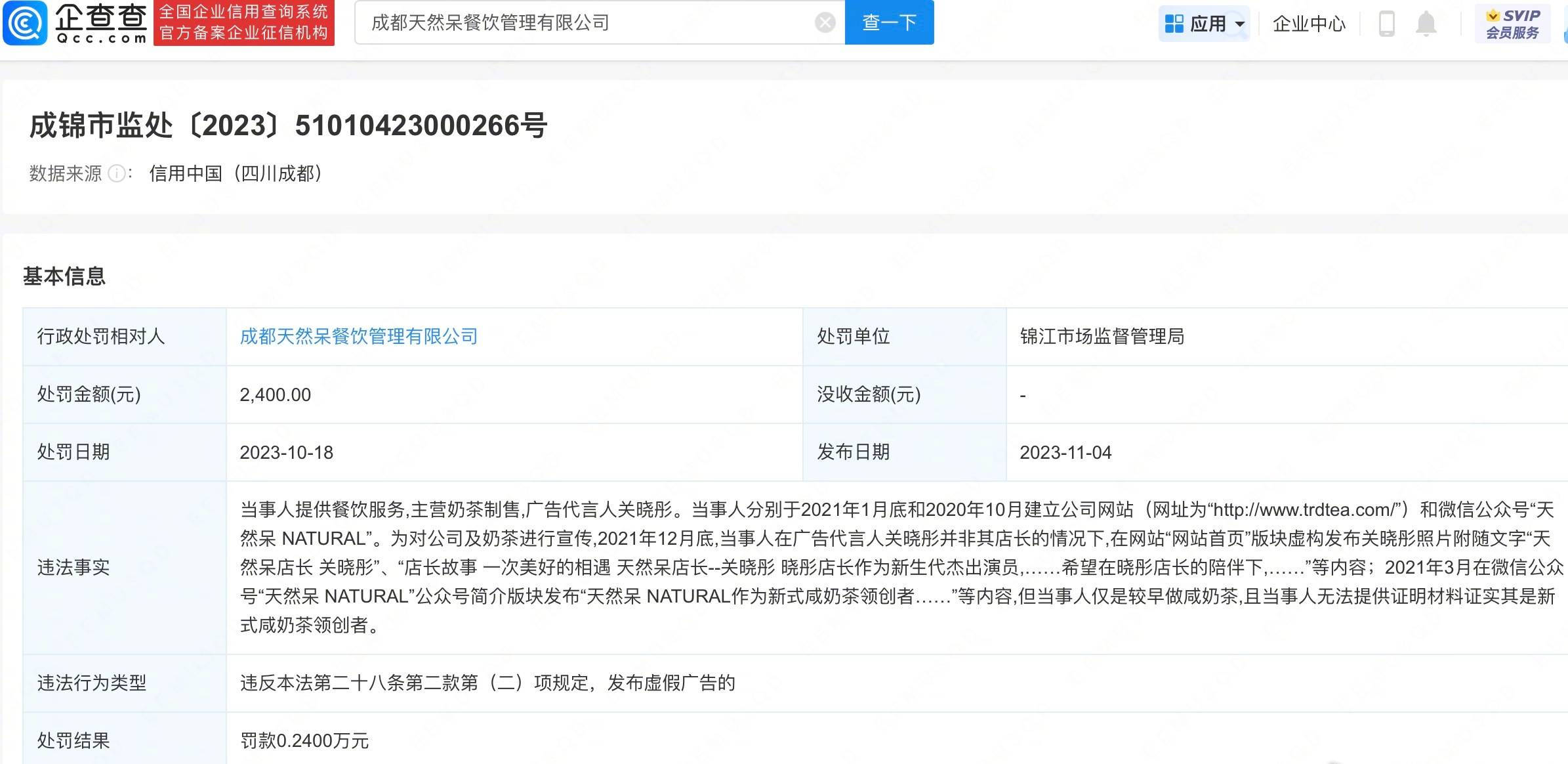Select the penalty date 2023-10-18
The height and width of the screenshot is (764, 1568).
(287, 452)
